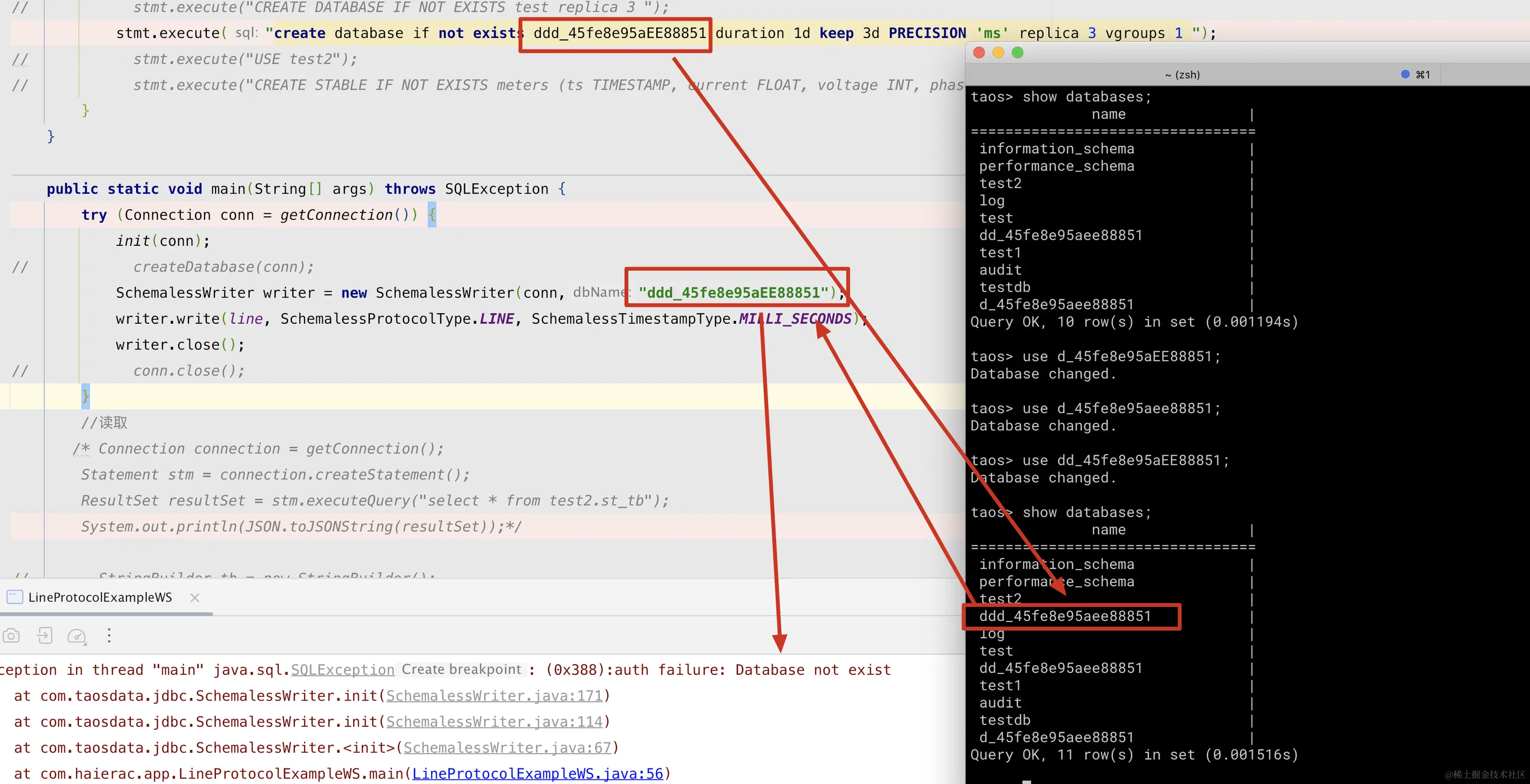Place cursor on the writer.close() line
The image size is (1530, 784).
(x=180, y=345)
